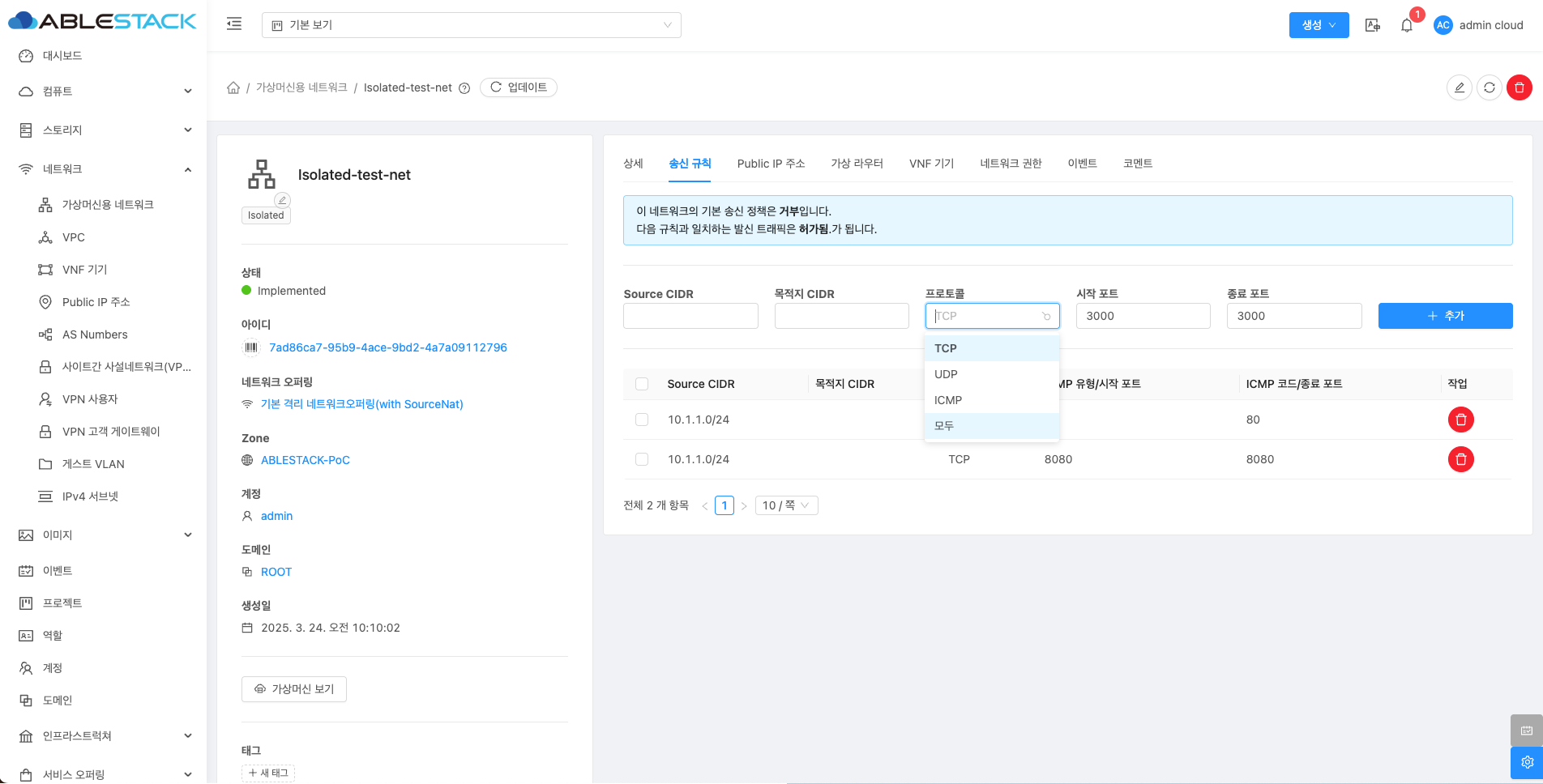
Task: Click the Source CIDR input field
Action: (x=690, y=316)
